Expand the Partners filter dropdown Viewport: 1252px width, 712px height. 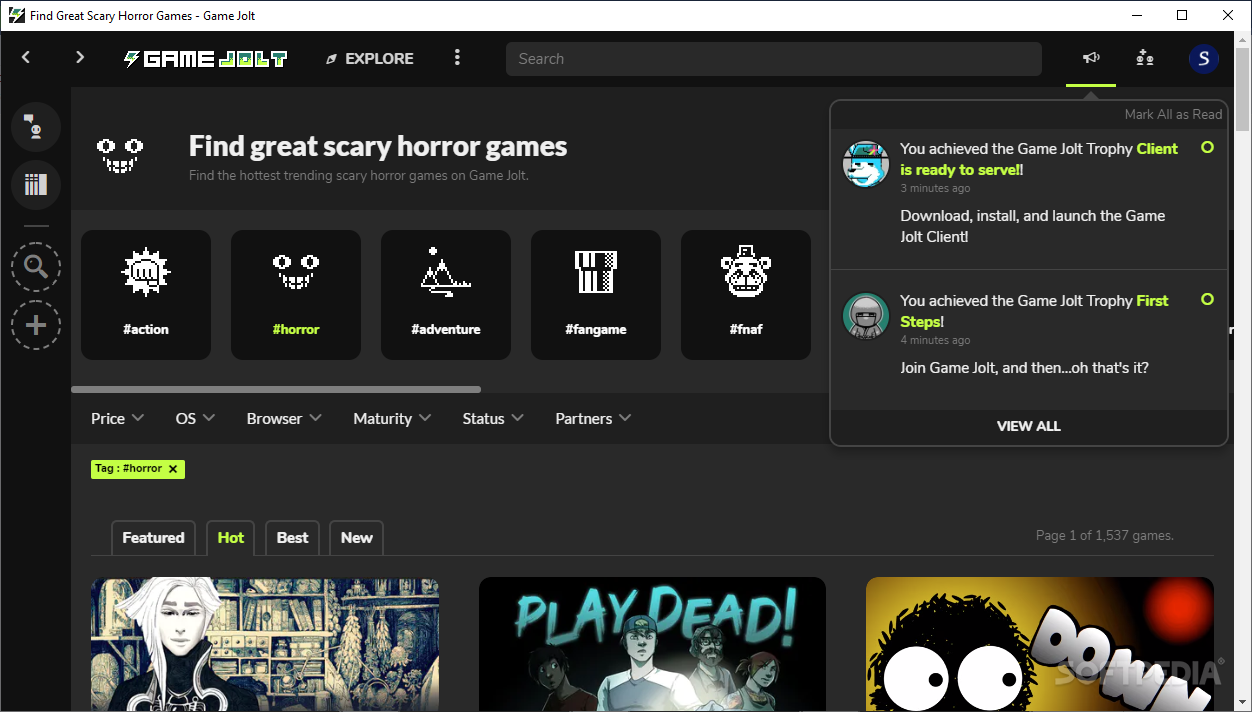pyautogui.click(x=593, y=418)
